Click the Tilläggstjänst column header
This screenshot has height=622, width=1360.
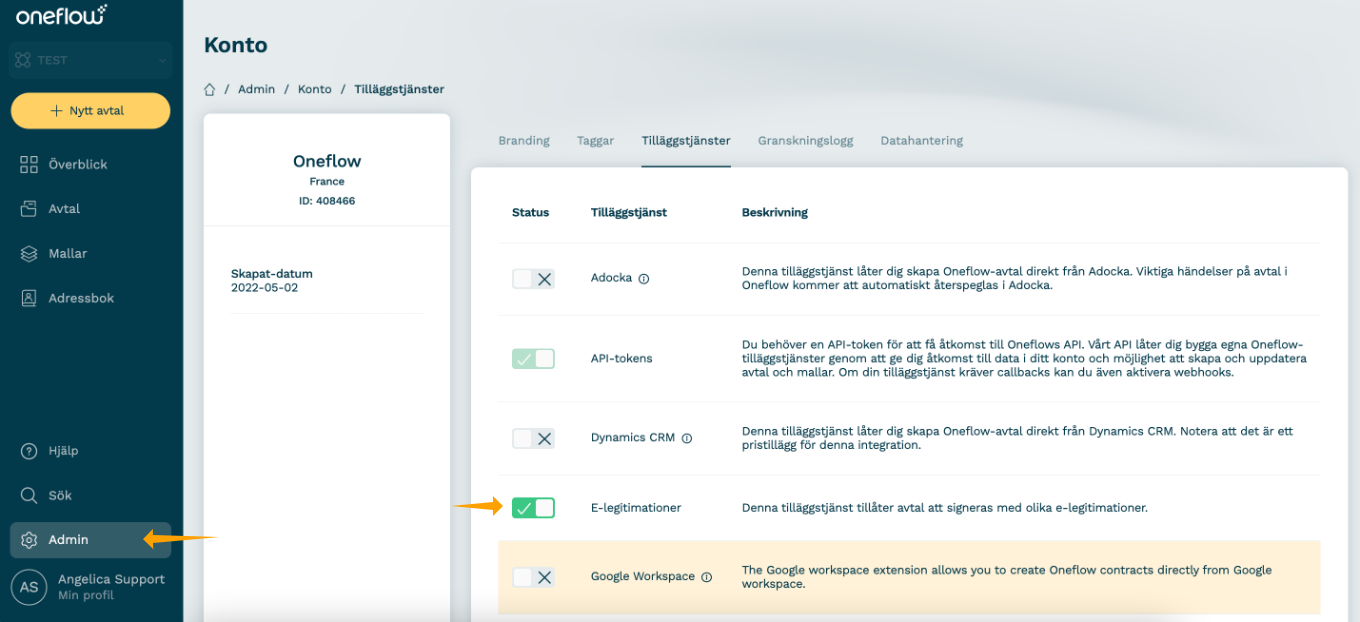point(628,212)
